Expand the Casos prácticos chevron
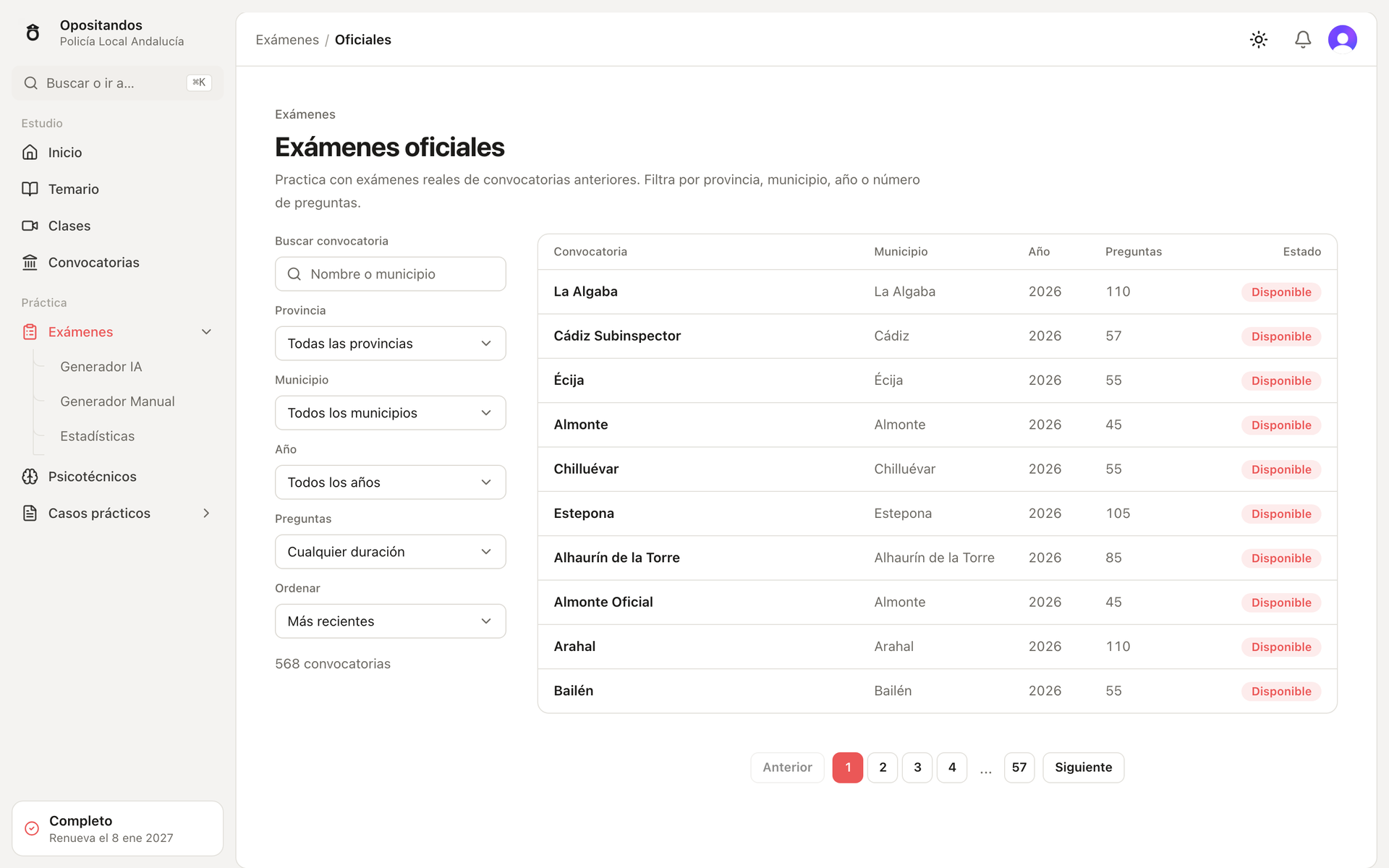 (x=206, y=514)
